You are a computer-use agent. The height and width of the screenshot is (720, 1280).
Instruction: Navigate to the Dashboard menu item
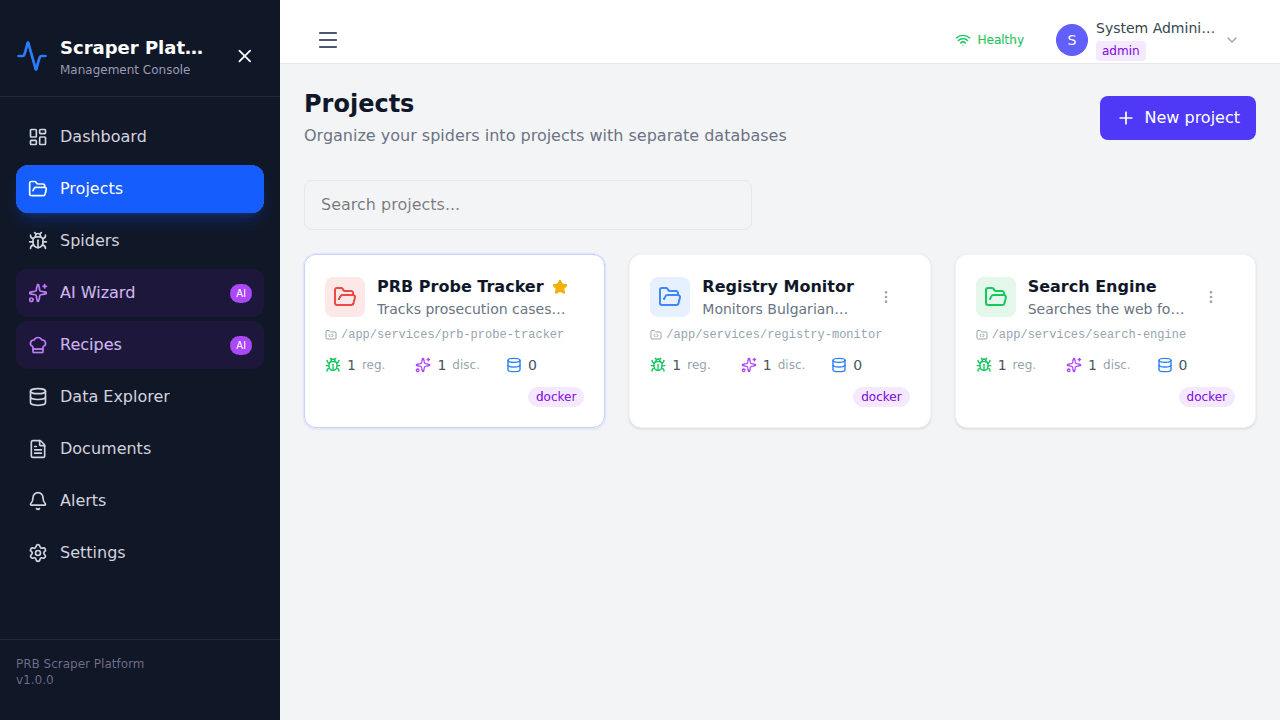pyautogui.click(x=103, y=136)
